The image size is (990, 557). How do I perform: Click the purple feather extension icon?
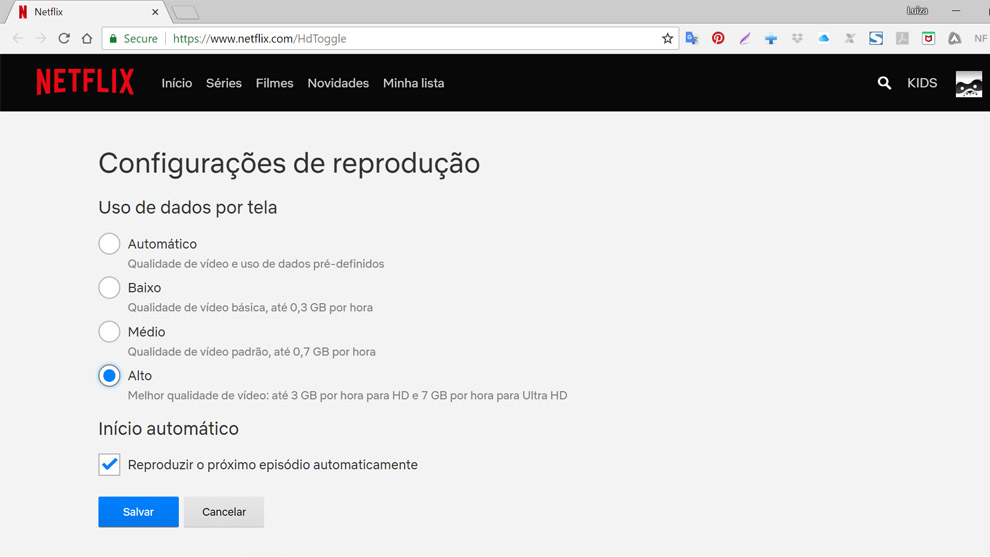[x=744, y=39]
